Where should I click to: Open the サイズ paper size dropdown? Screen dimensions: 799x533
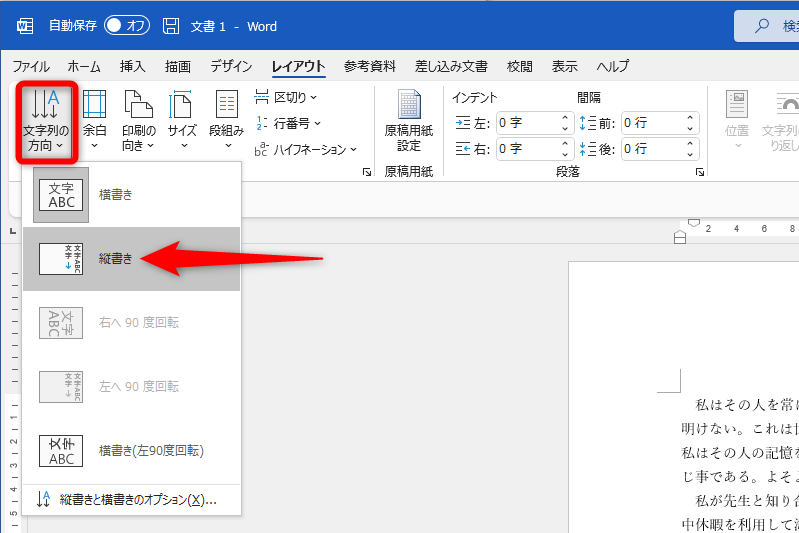(x=182, y=120)
